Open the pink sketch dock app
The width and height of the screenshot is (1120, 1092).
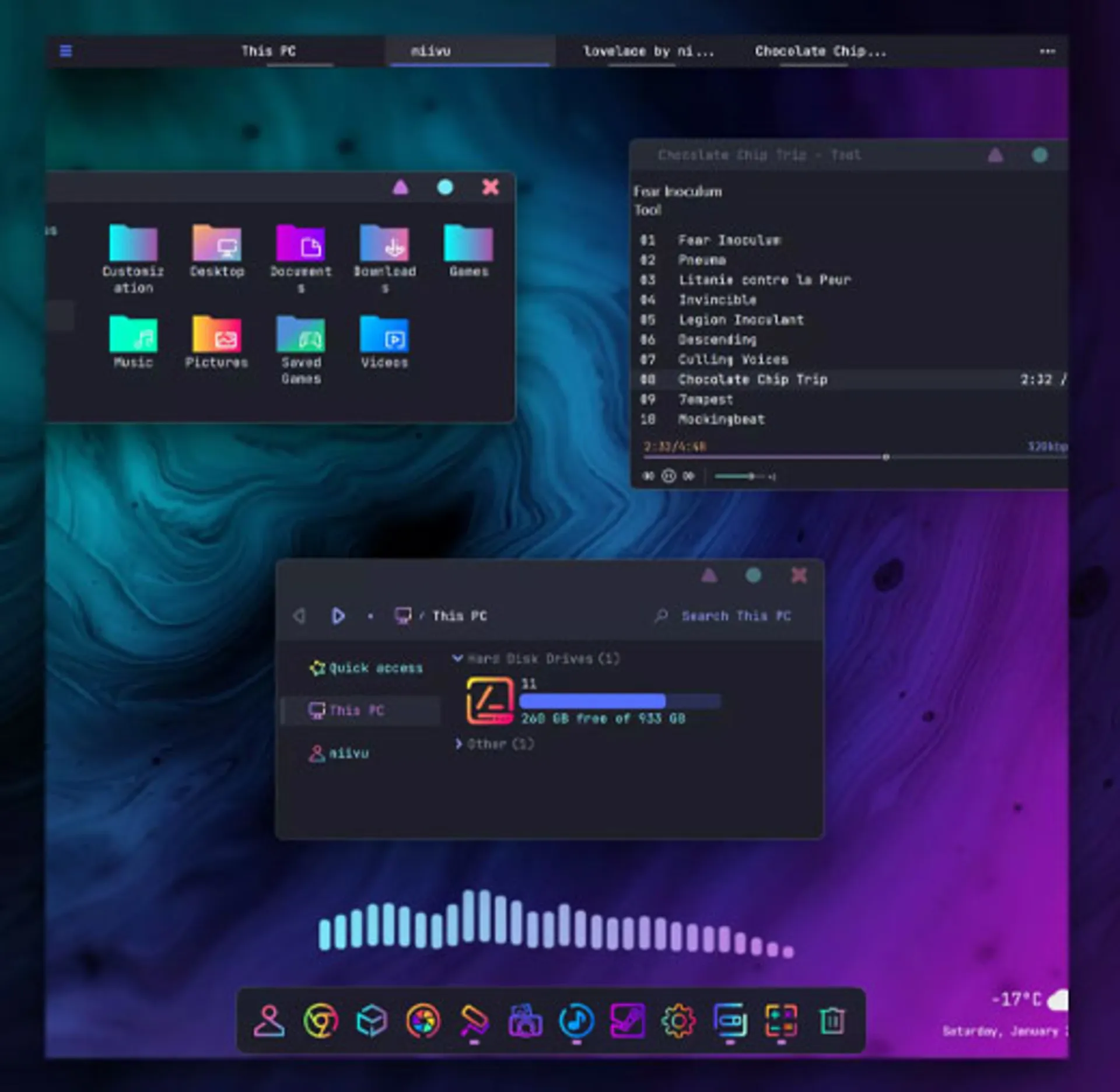tap(628, 1021)
